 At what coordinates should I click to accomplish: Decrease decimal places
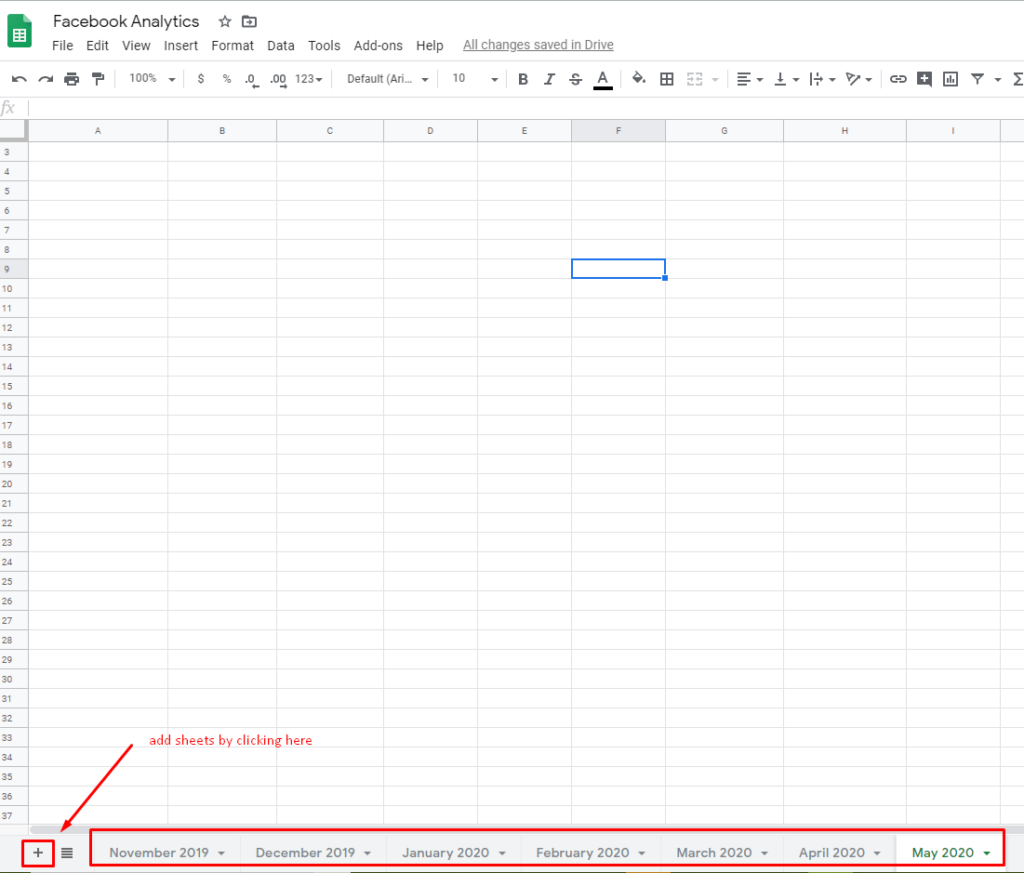pyautogui.click(x=251, y=79)
